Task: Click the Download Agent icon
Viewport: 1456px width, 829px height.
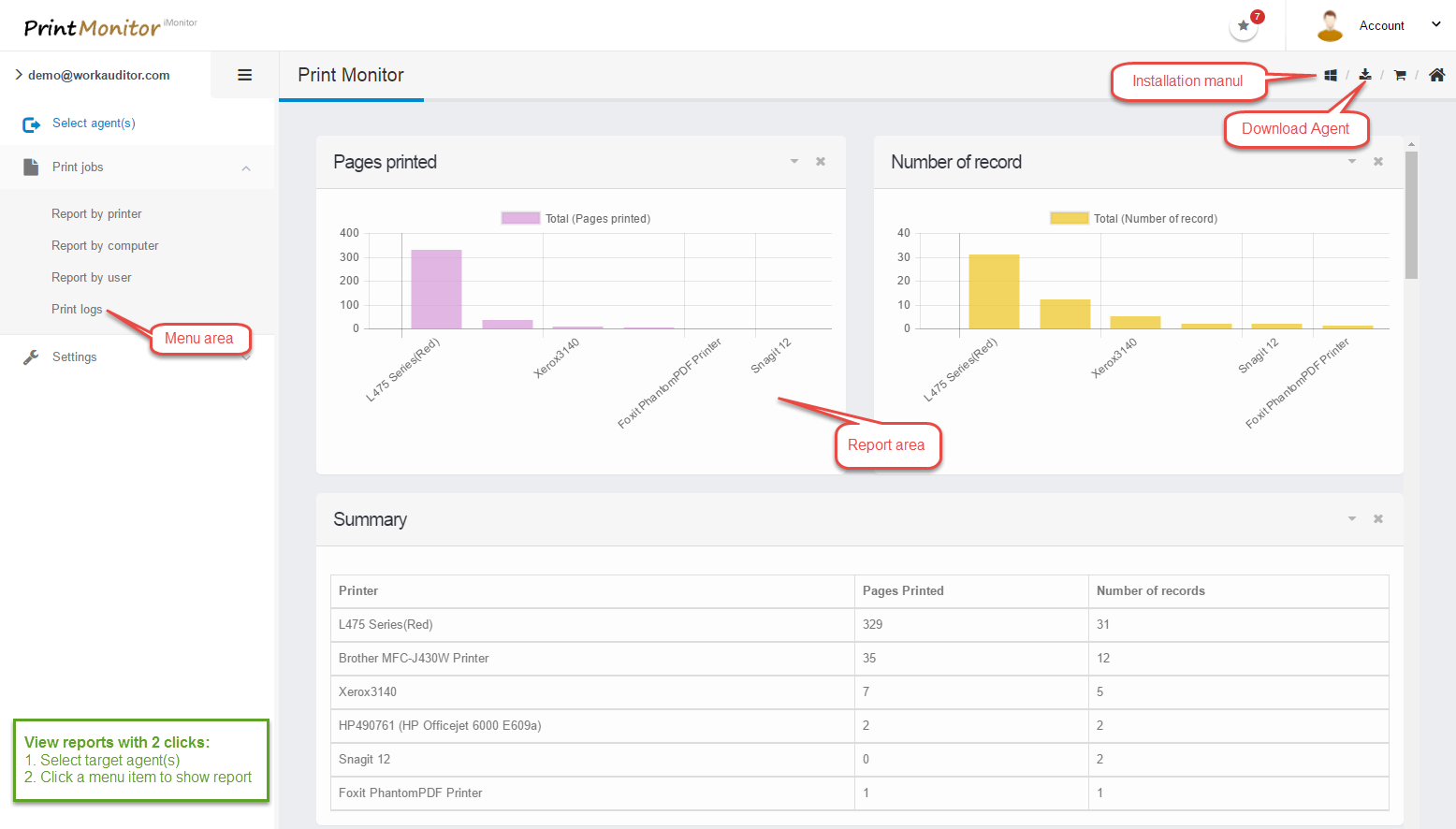Action: pos(1365,75)
